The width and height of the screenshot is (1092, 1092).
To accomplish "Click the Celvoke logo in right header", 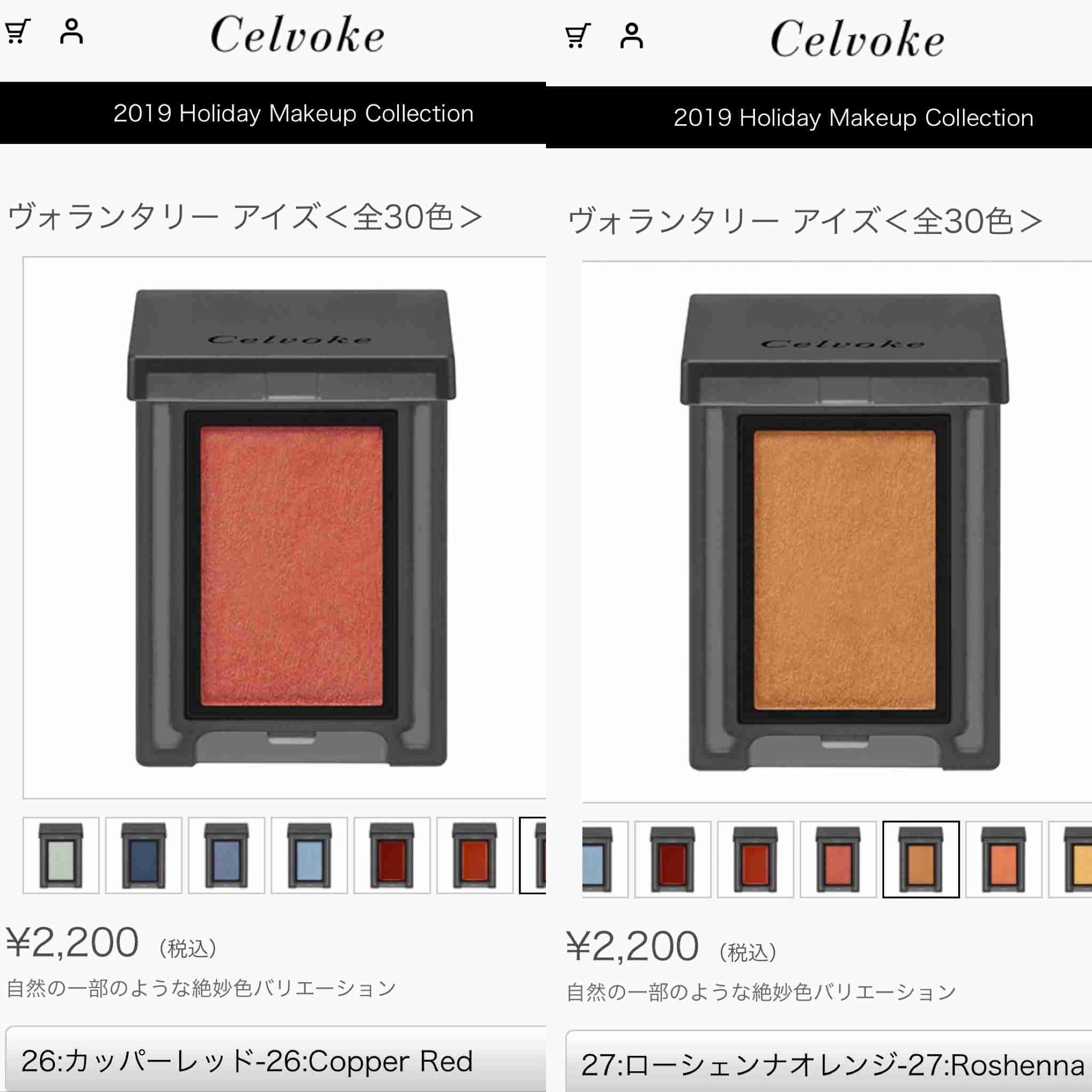I will [x=857, y=38].
